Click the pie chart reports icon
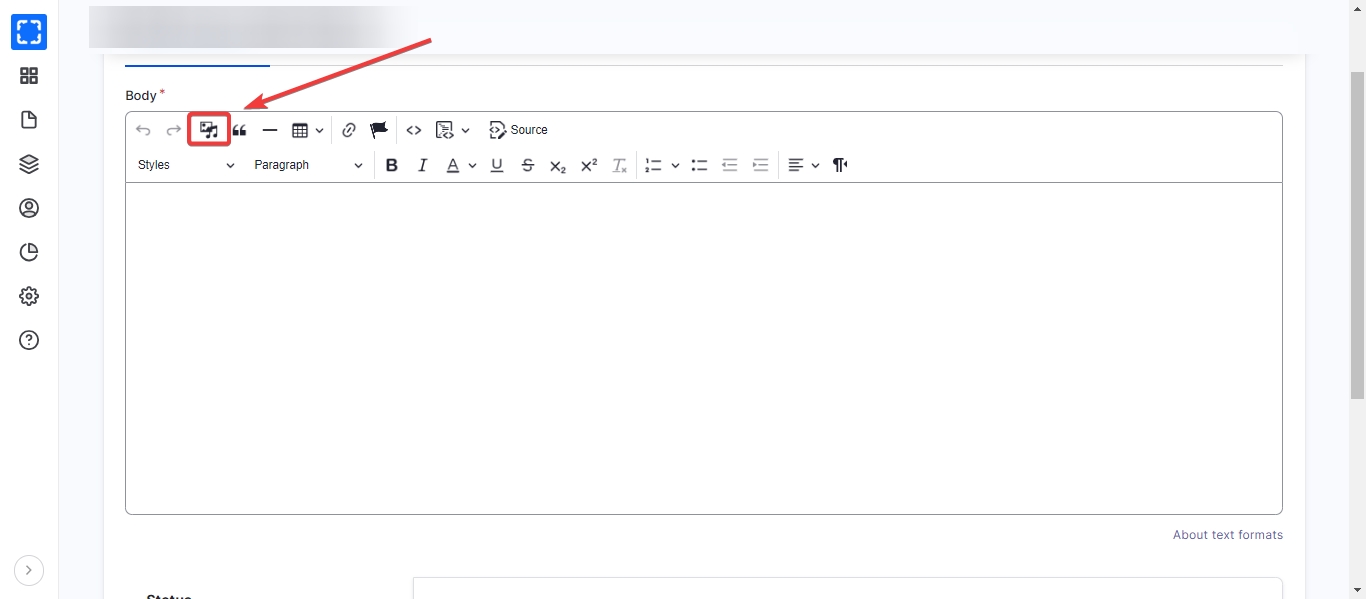 click(x=29, y=252)
